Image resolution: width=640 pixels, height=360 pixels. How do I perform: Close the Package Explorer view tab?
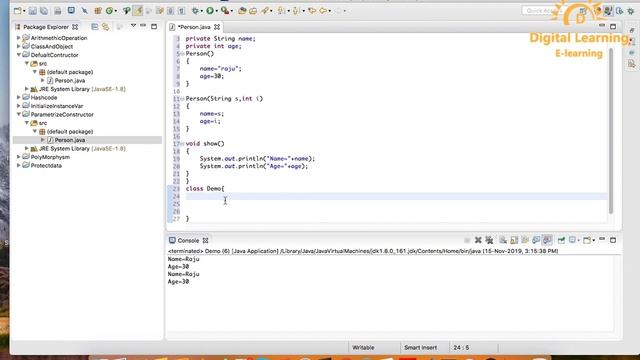coord(75,27)
